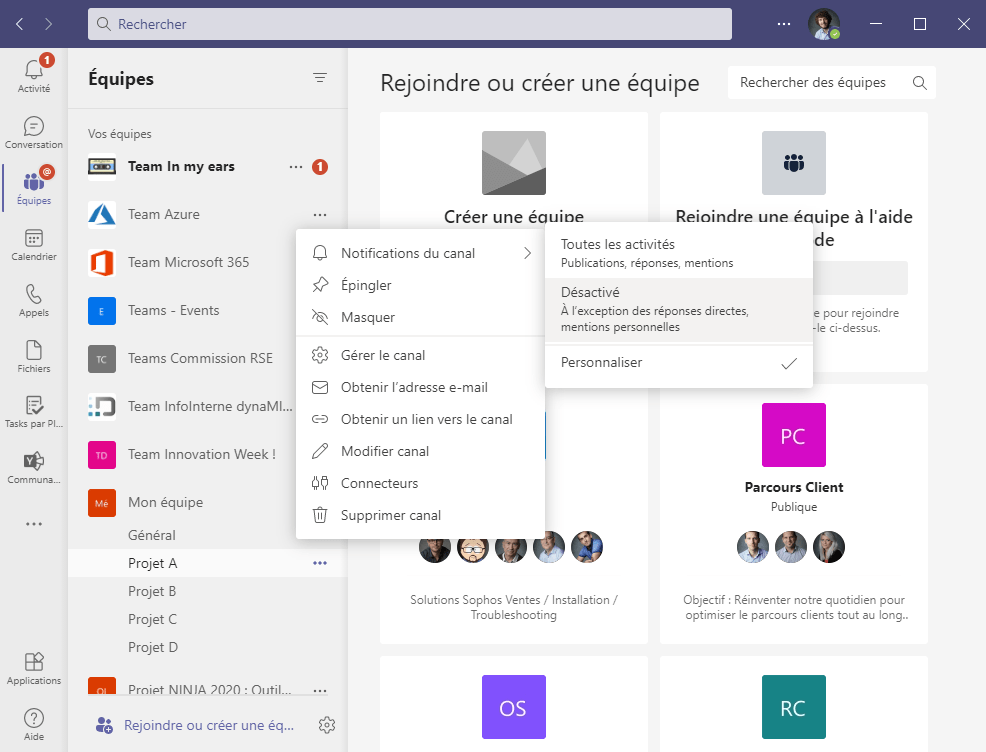Choose Supprimer canal

[421, 516]
